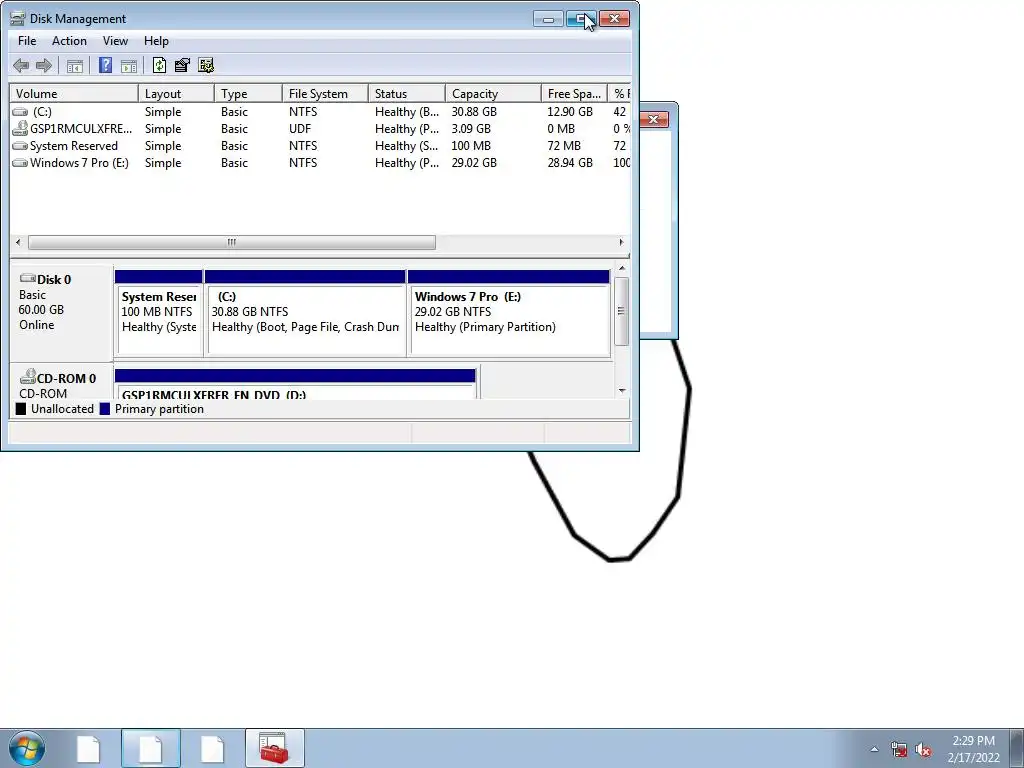Open the Action menu
This screenshot has height=768, width=1024.
(x=69, y=40)
